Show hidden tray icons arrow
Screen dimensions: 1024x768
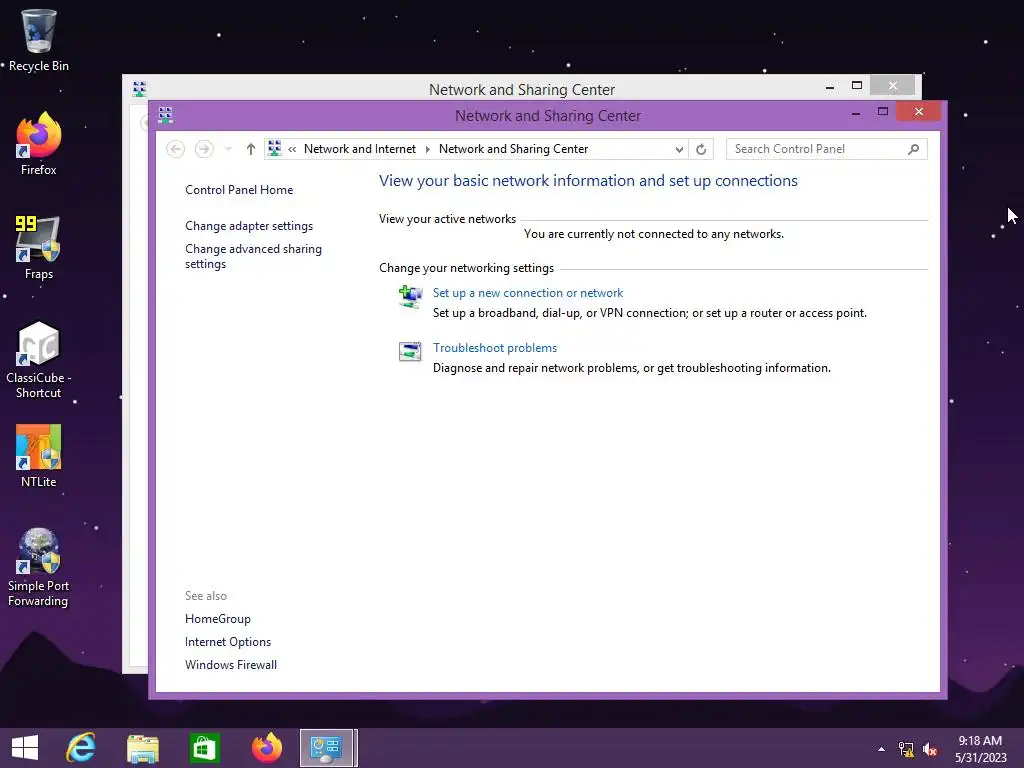click(882, 749)
